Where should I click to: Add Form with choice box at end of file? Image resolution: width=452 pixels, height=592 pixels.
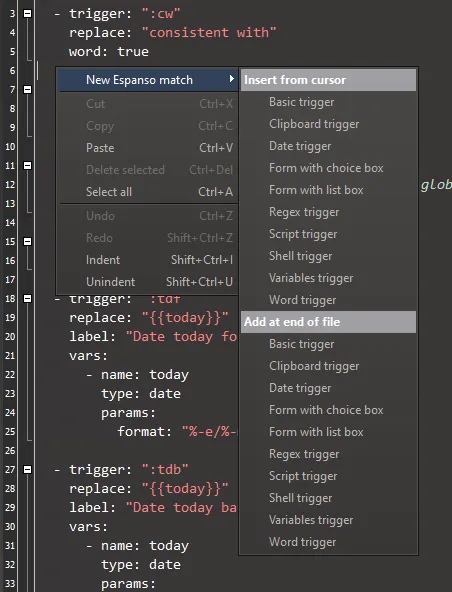(x=328, y=410)
